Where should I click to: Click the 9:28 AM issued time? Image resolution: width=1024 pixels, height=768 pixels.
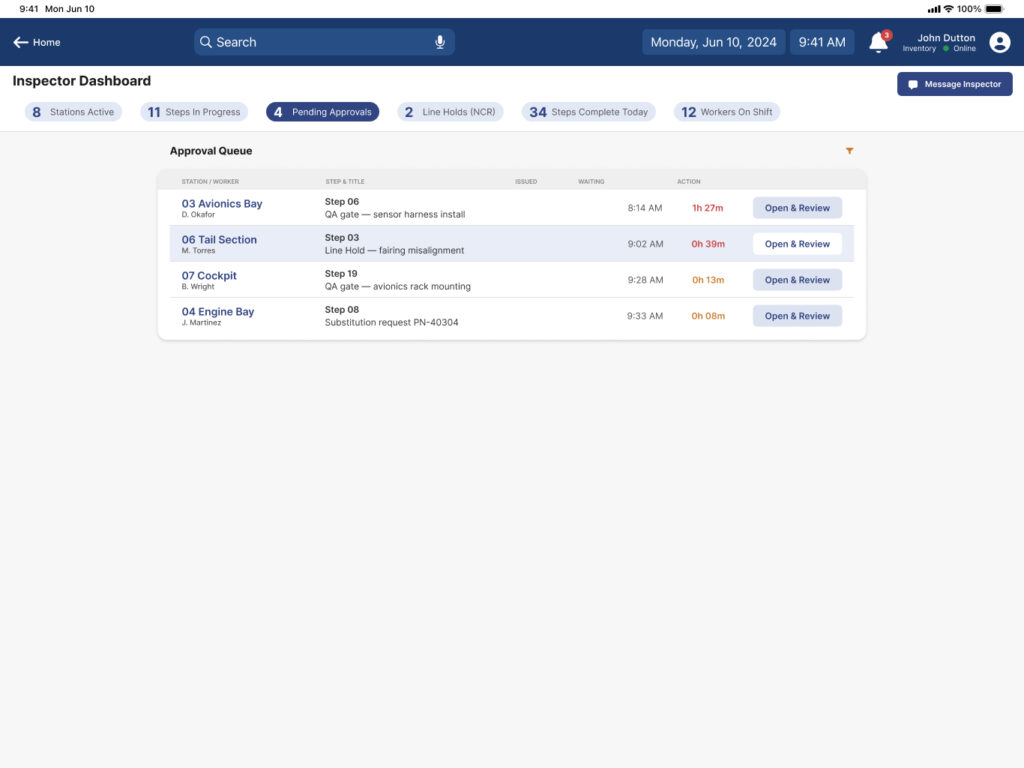(x=645, y=280)
